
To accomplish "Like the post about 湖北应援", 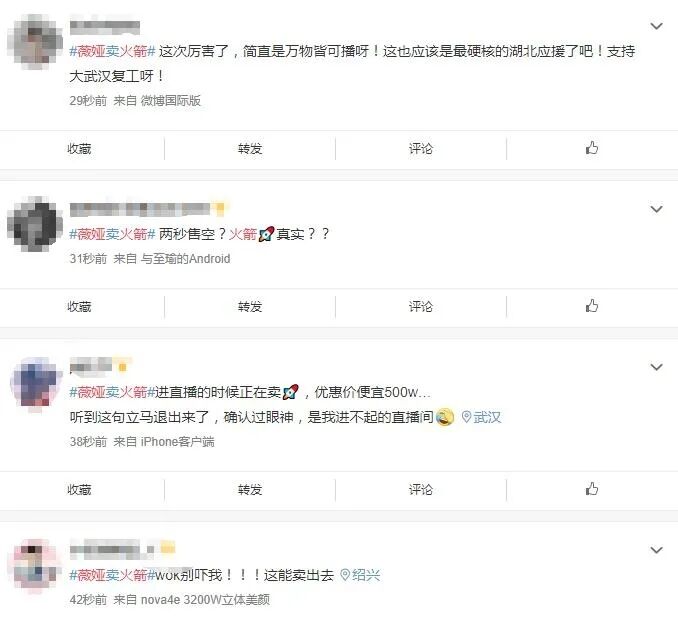I will [592, 148].
